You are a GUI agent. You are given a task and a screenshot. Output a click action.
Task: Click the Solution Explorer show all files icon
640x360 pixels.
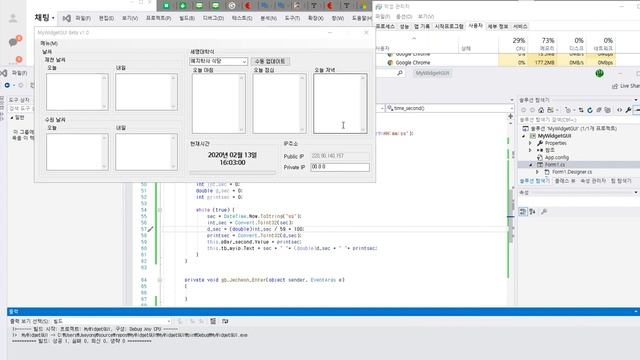tap(607, 110)
